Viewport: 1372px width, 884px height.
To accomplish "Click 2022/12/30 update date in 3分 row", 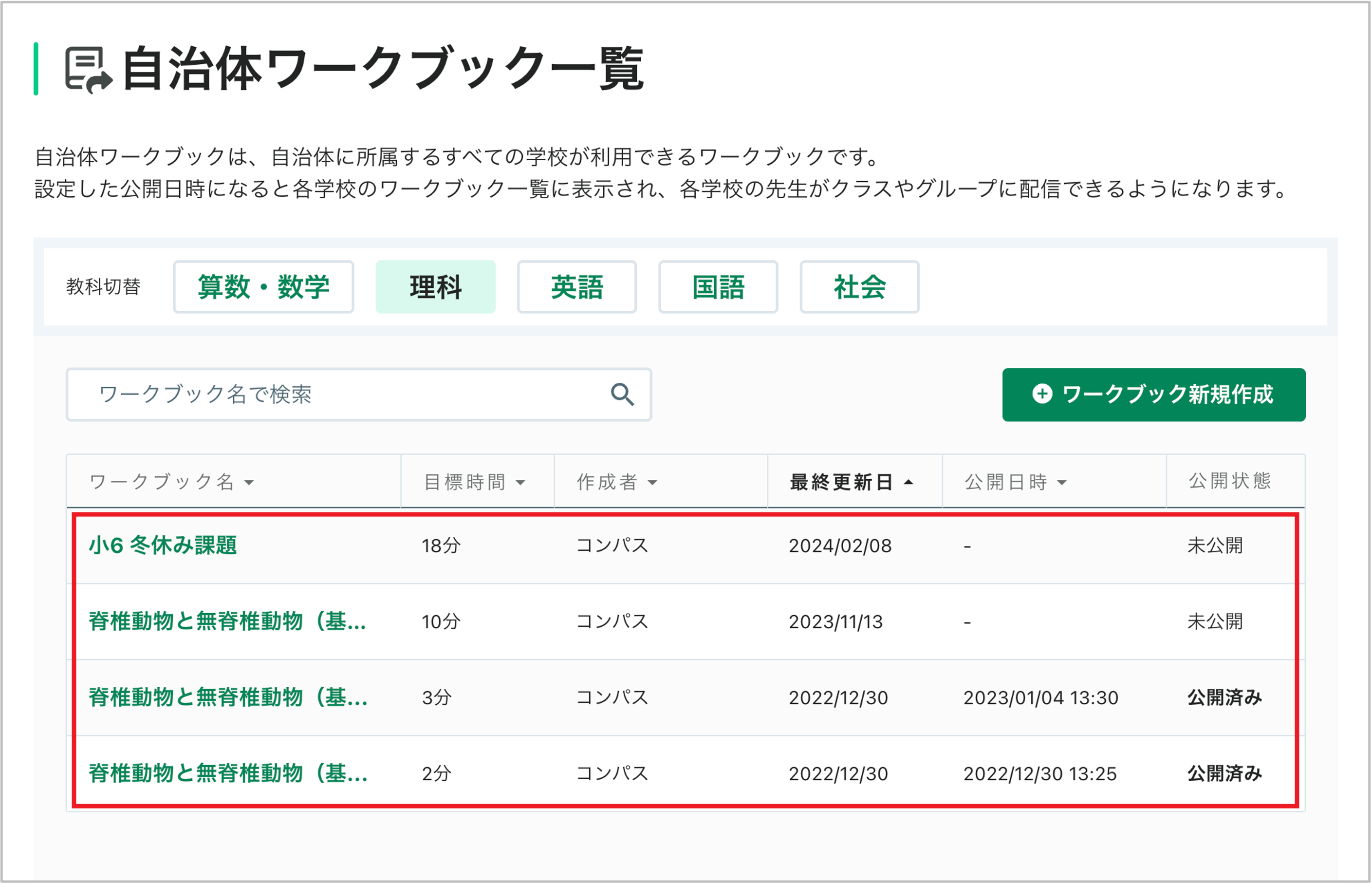I will coord(838,698).
